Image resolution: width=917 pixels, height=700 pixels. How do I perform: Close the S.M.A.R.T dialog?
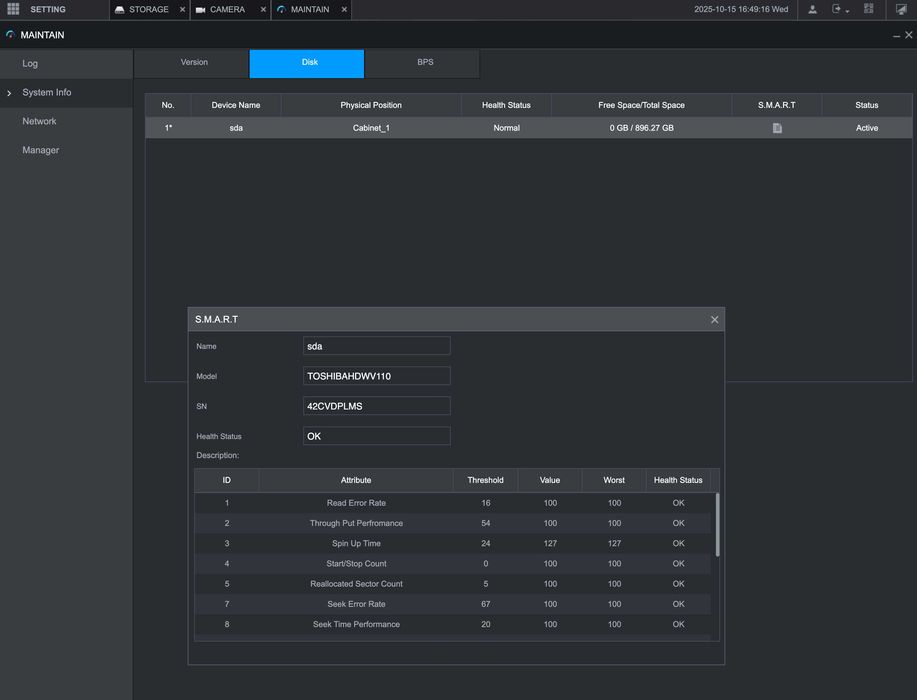point(714,320)
